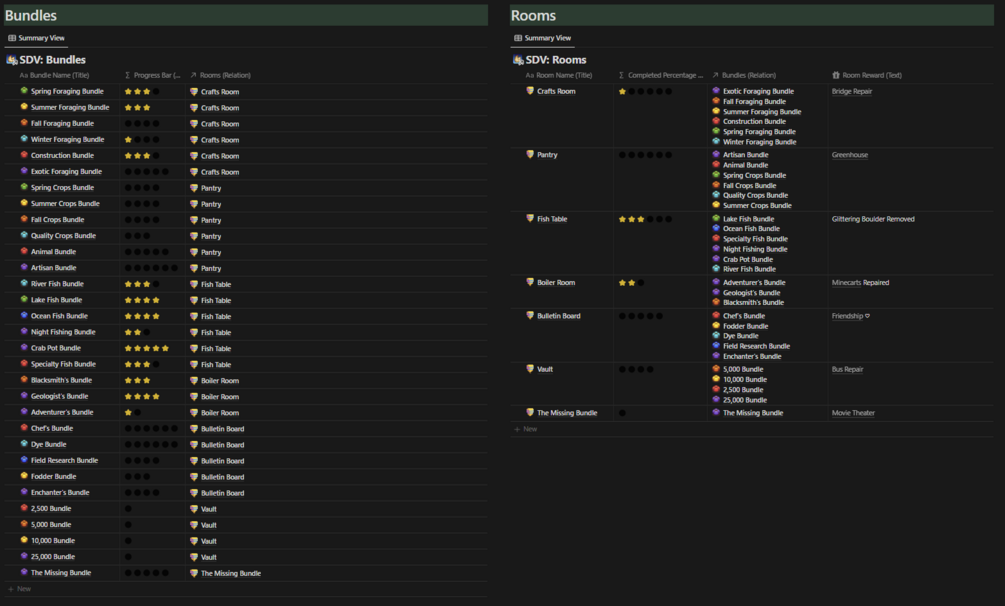Open the Rooms section heading
Screen dimensions: 1005x606
point(533,15)
